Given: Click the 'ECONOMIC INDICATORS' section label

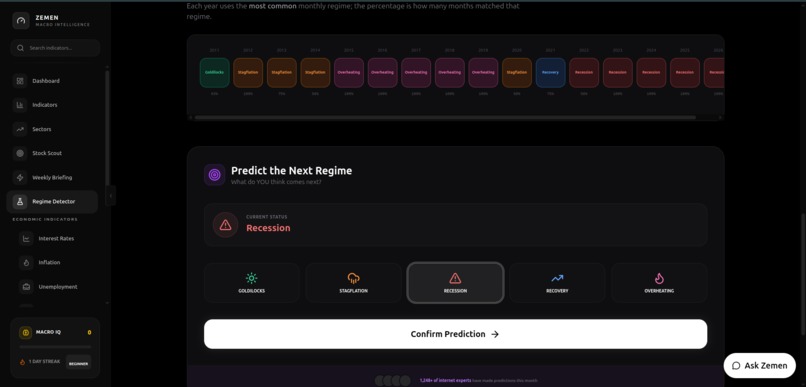Looking at the screenshot, I should tap(45, 219).
